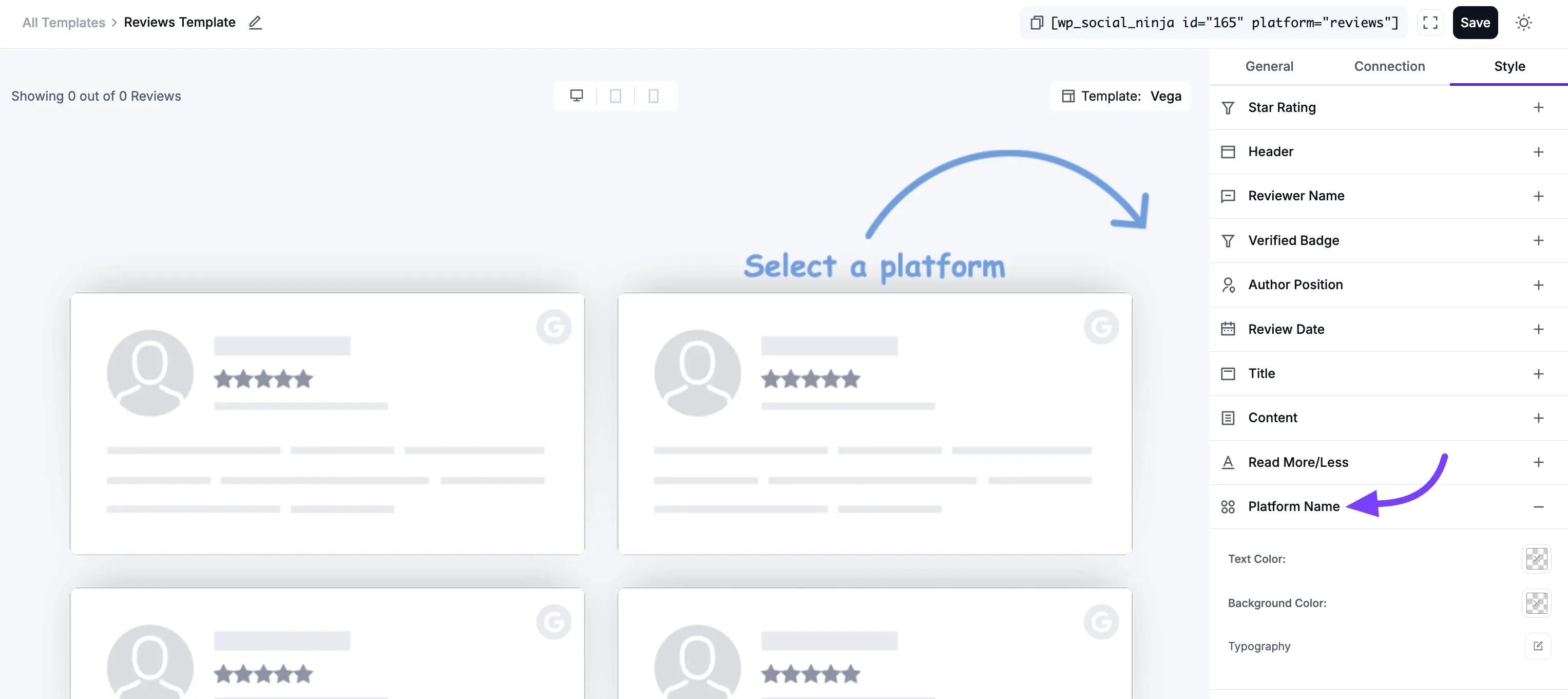Expand the Verified Badge options
The width and height of the screenshot is (1568, 699).
pos(1539,240)
